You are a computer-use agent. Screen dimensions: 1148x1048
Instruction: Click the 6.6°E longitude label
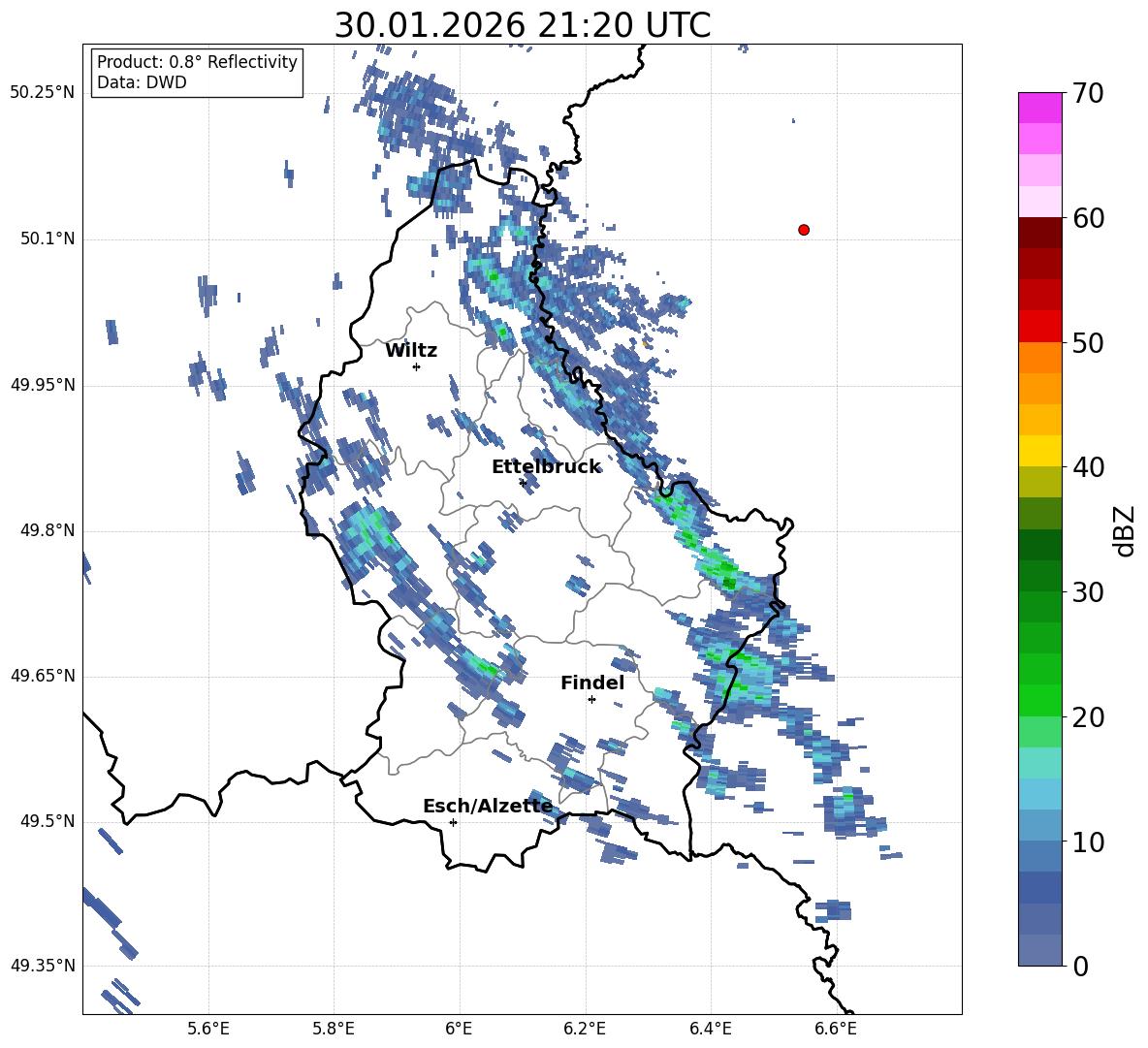tap(836, 1030)
